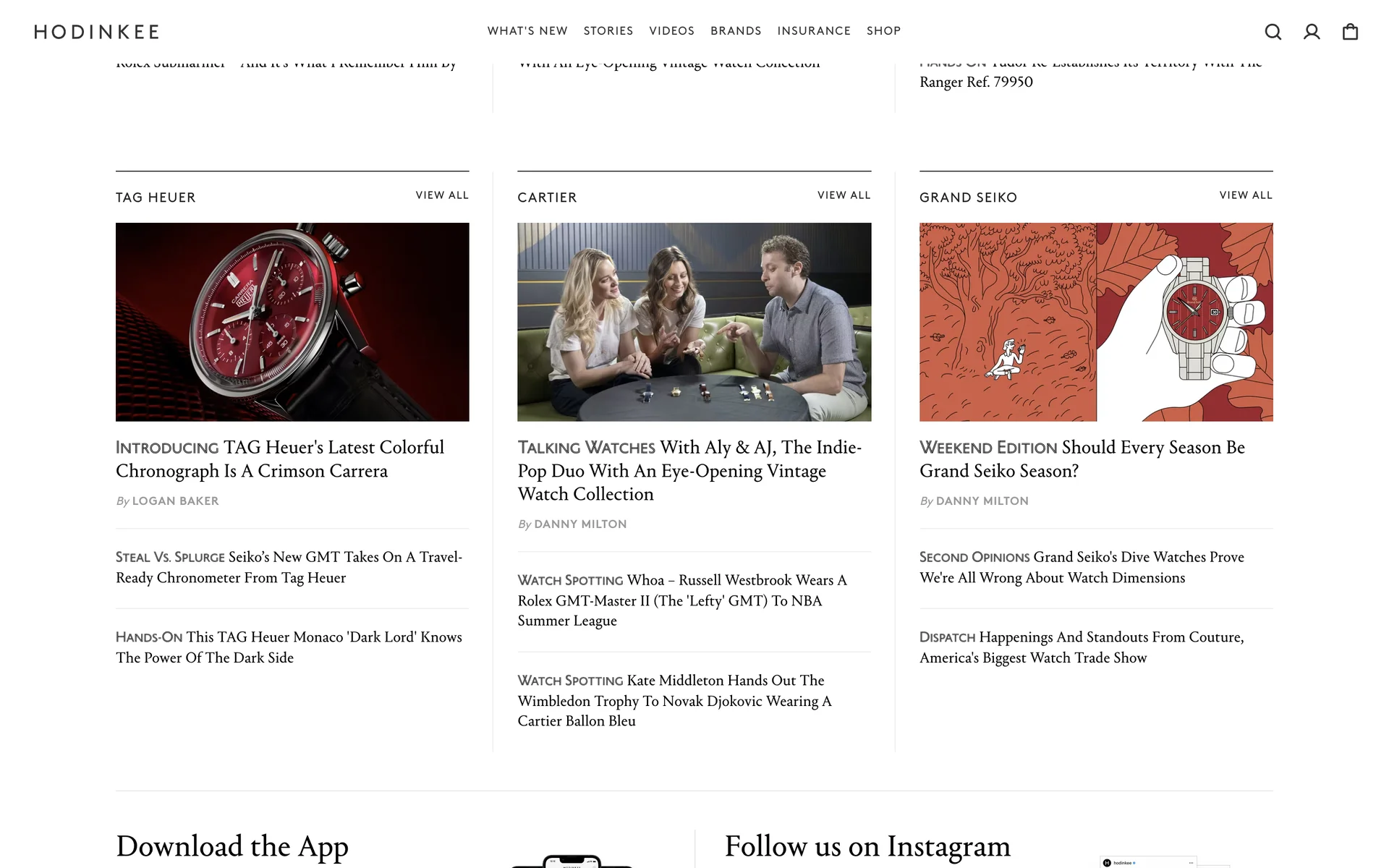Open the crimson Carrera watch thumbnail
This screenshot has width=1389, height=868.
pyautogui.click(x=292, y=322)
